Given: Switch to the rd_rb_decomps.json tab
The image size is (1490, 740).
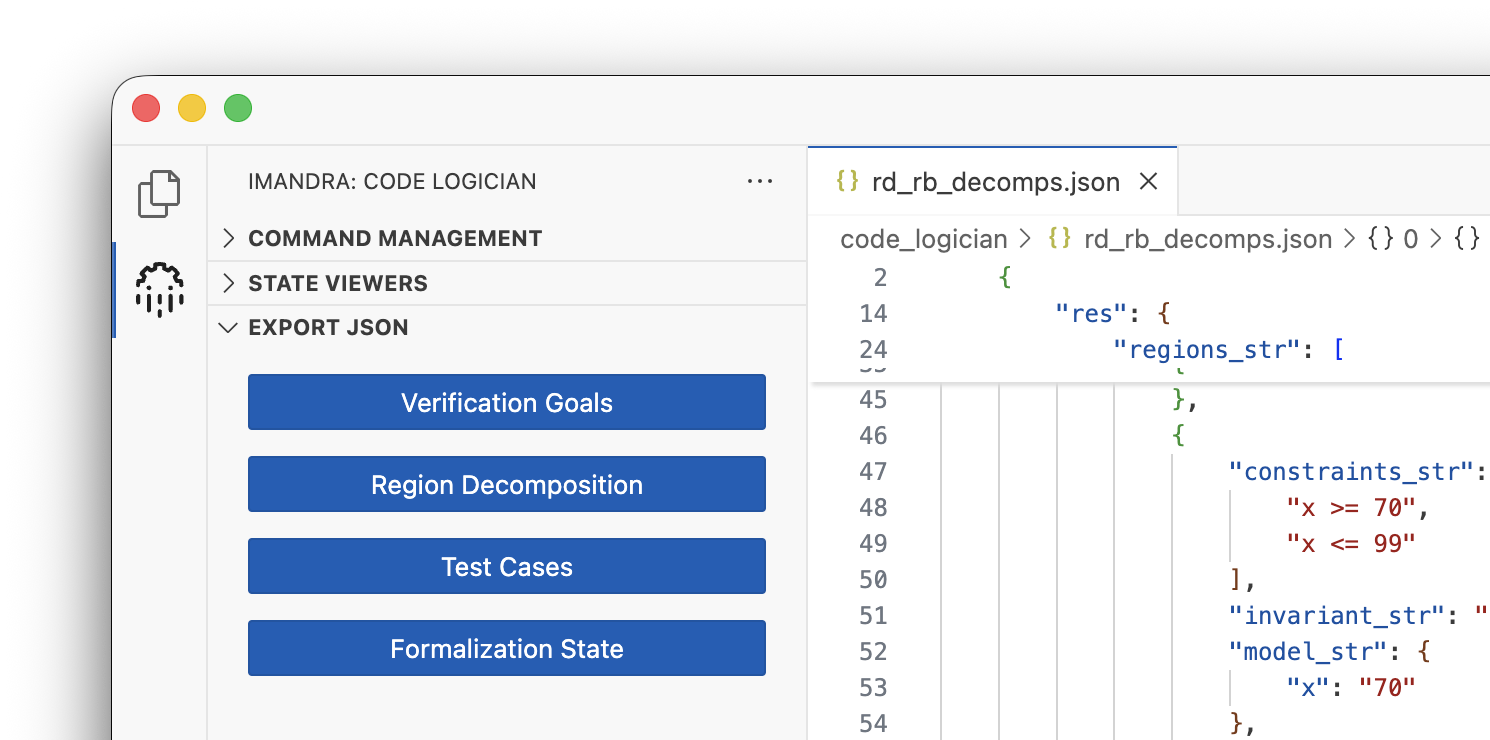Looking at the screenshot, I should (x=990, y=181).
